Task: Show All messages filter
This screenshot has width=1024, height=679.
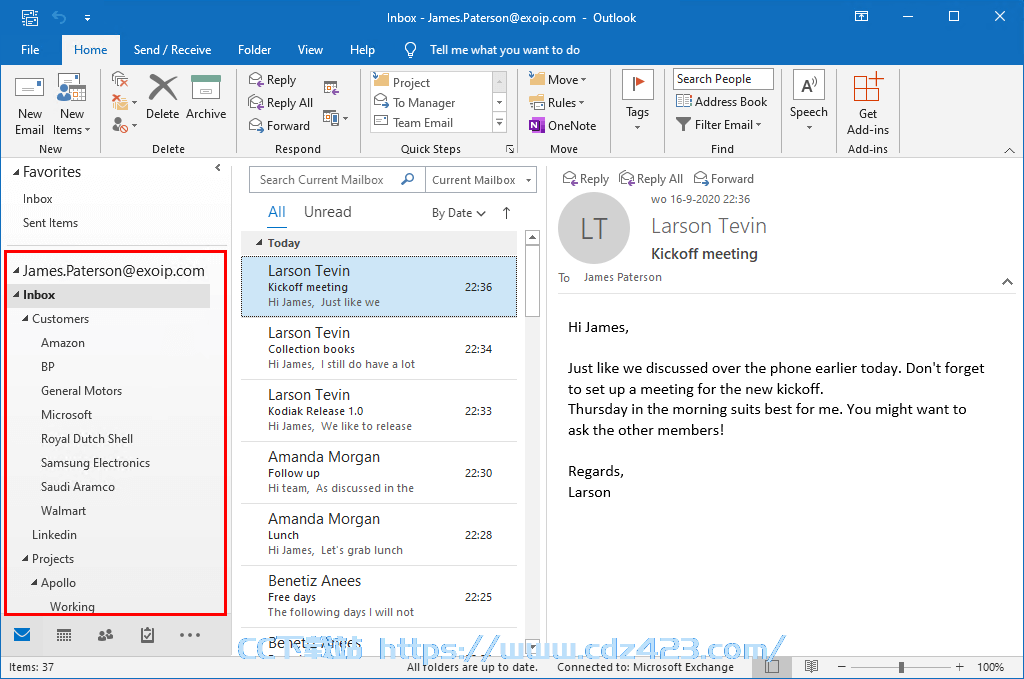Action: point(277,212)
